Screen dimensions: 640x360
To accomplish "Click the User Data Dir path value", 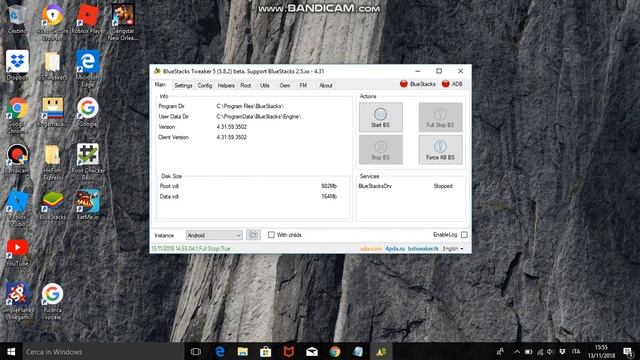I will click(259, 117).
